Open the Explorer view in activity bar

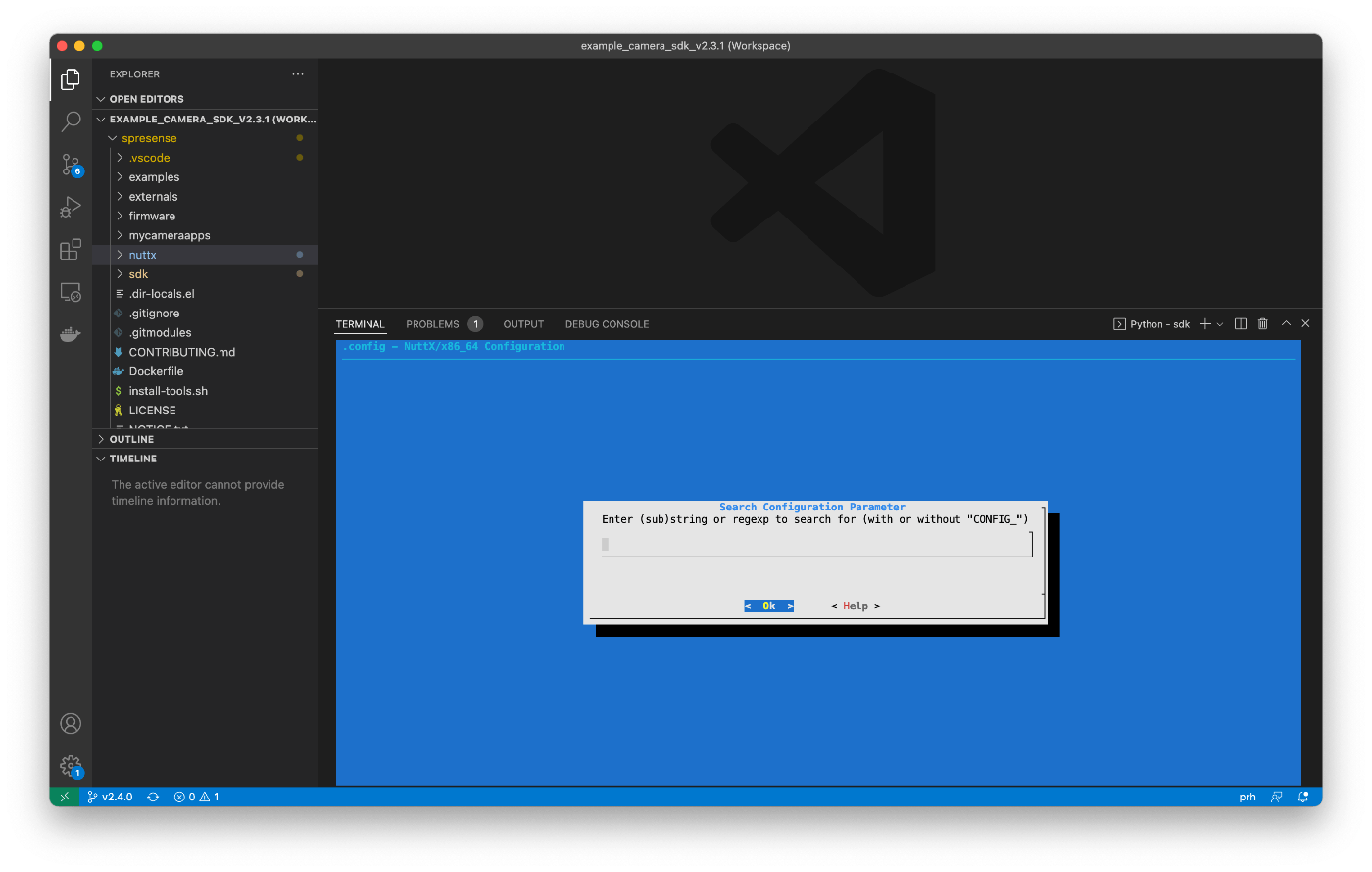[x=71, y=79]
